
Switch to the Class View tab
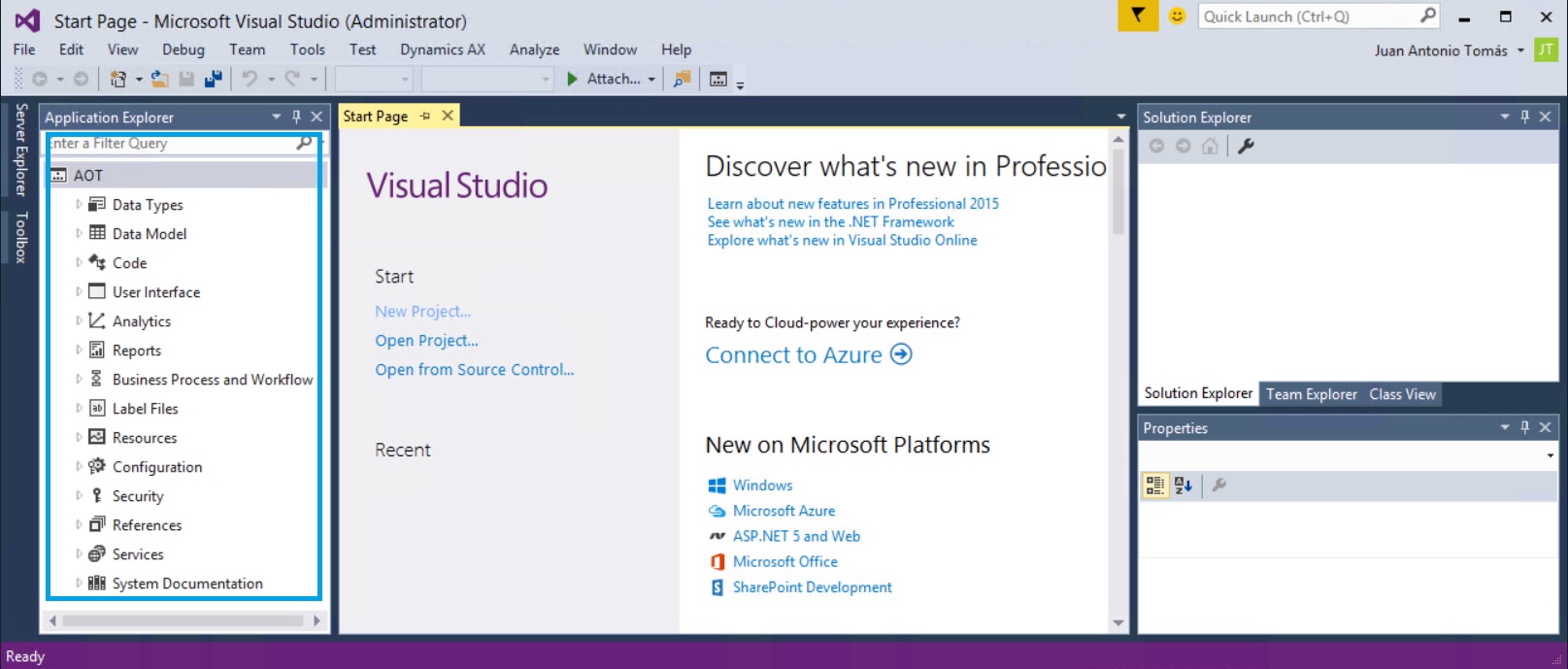click(x=1402, y=394)
